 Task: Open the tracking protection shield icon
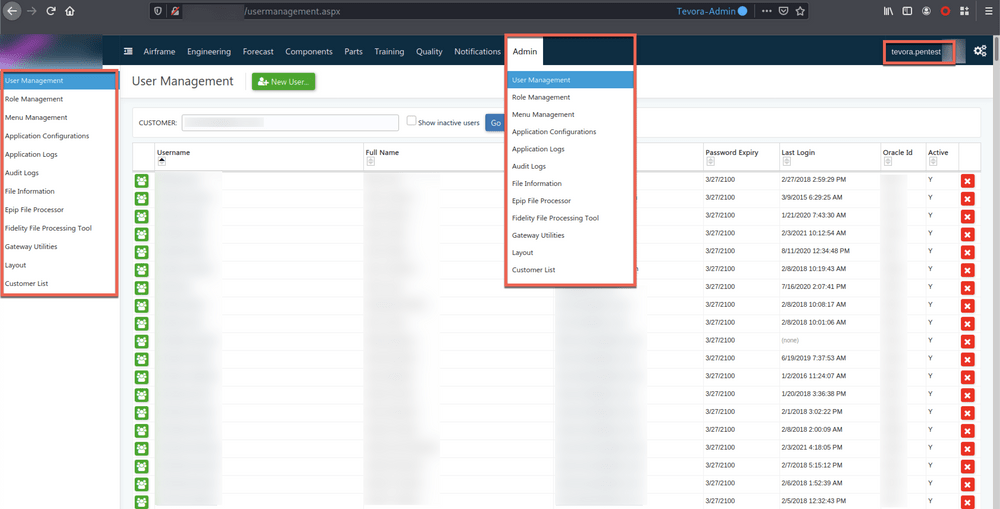point(159,11)
